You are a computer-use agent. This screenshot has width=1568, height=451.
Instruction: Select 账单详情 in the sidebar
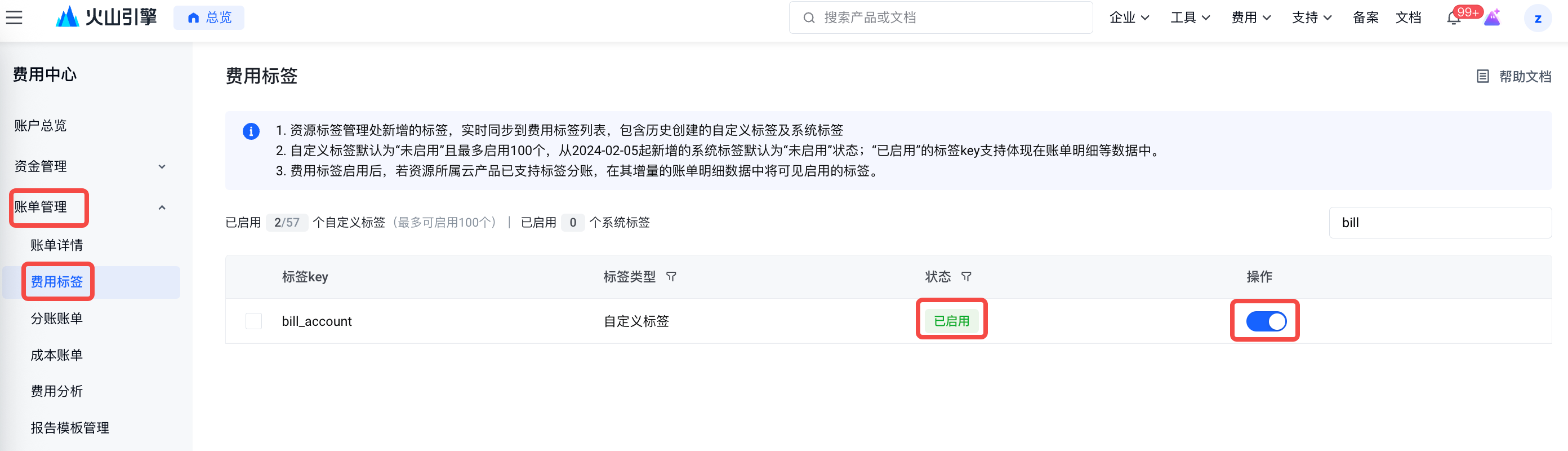point(57,245)
